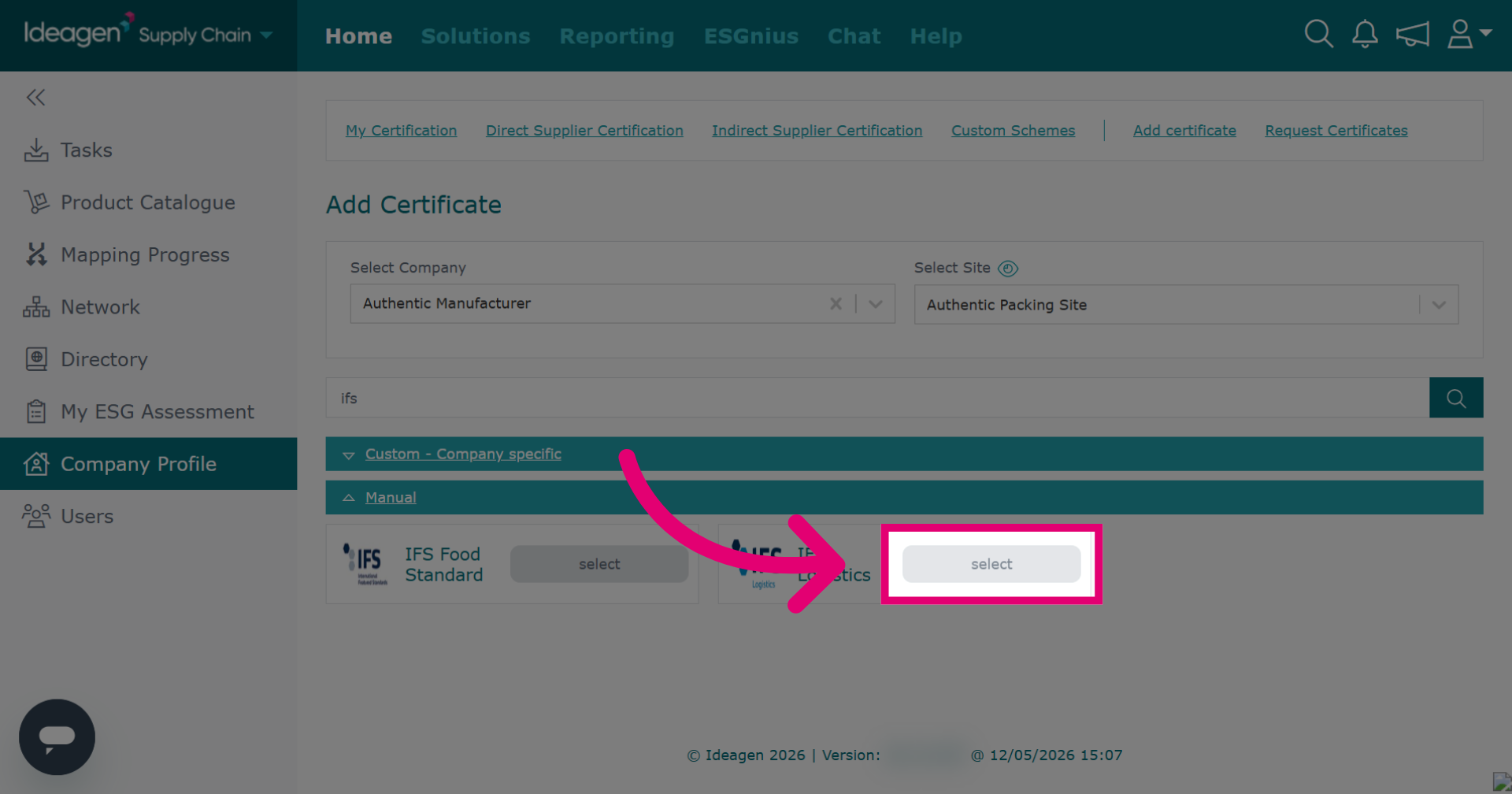Open the chat widget bubble
The image size is (1512, 794).
pos(57,737)
